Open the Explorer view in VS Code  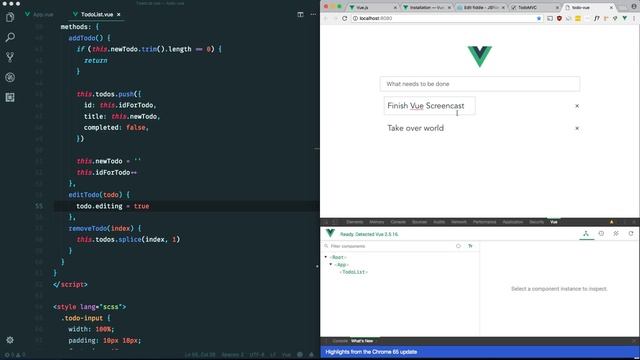click(10, 17)
